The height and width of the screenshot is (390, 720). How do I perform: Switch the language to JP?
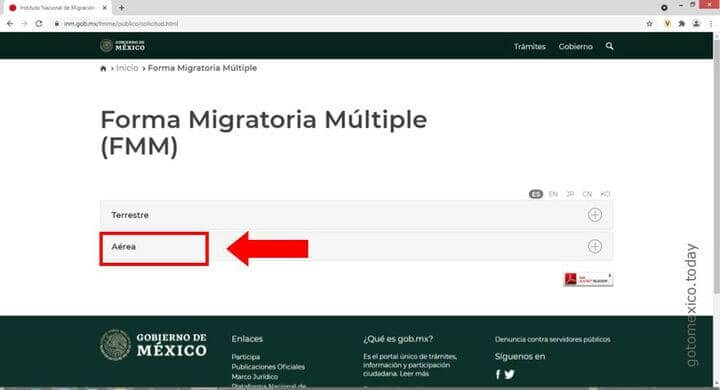pyautogui.click(x=570, y=194)
